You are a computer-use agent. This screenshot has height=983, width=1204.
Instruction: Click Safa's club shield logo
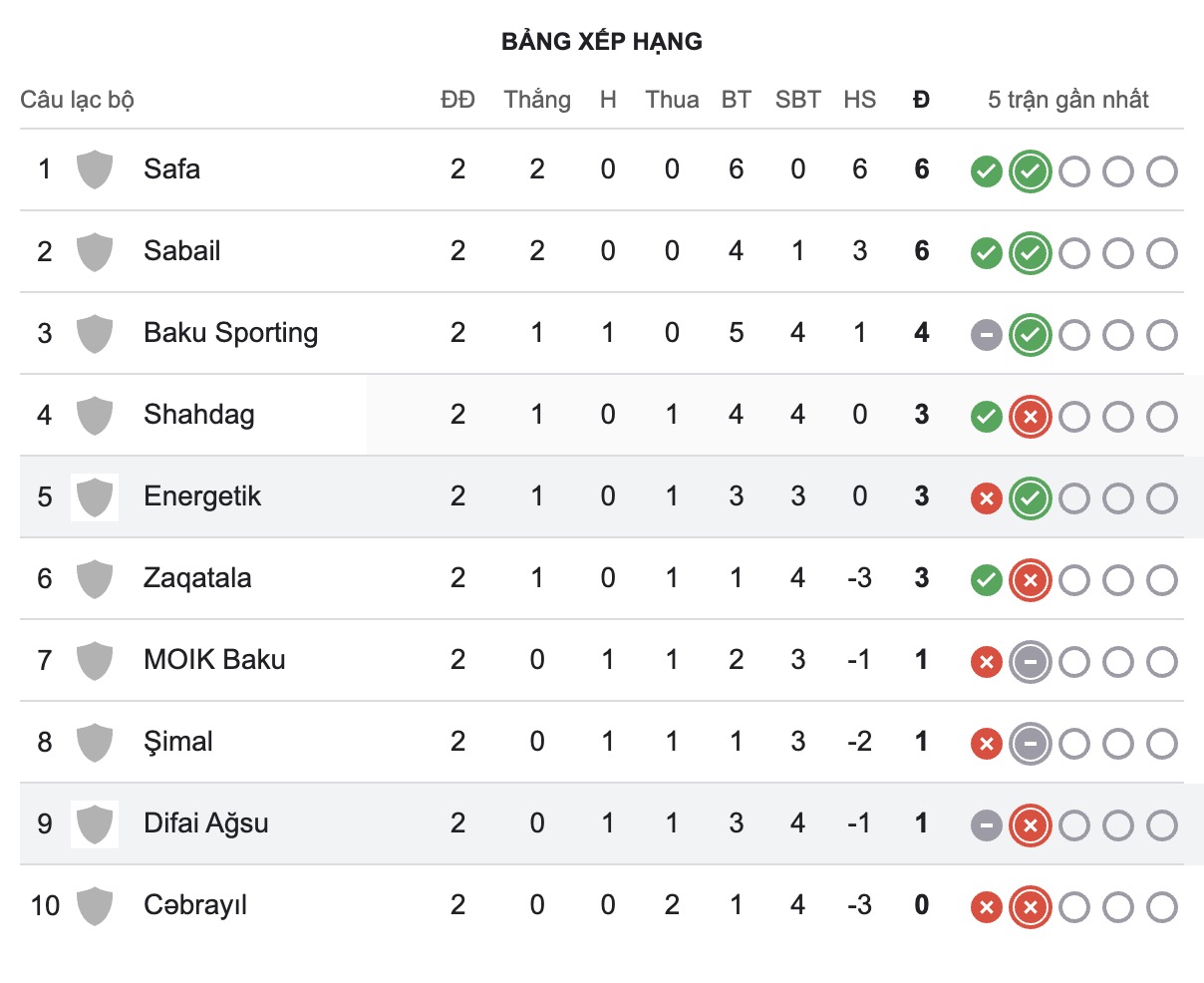coord(95,169)
